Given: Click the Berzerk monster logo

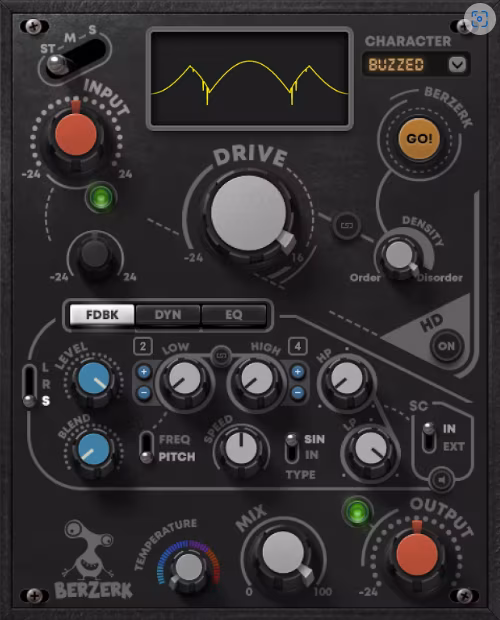Looking at the screenshot, I should [x=92, y=559].
